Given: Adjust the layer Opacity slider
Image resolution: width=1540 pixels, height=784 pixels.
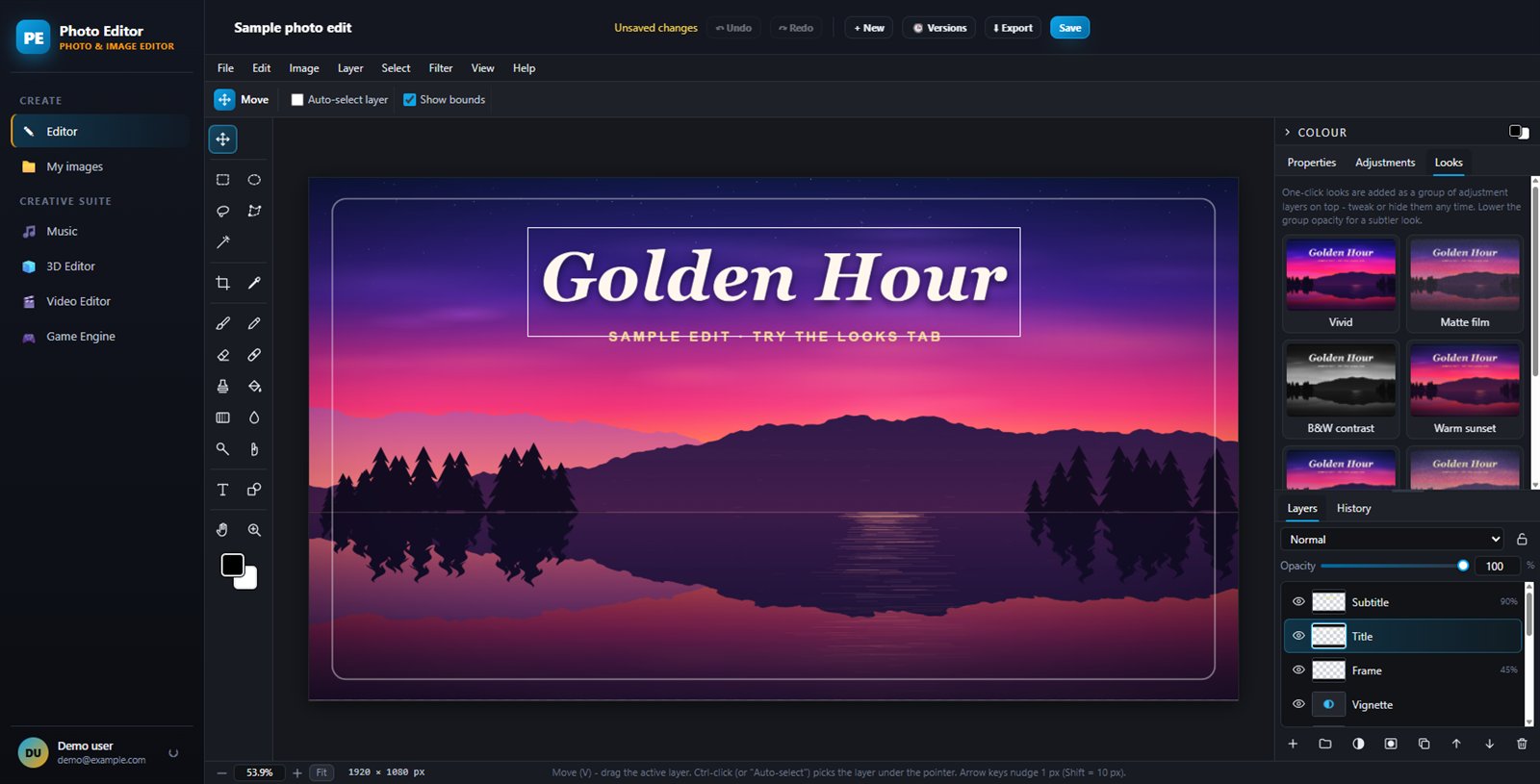Looking at the screenshot, I should 1393,566.
